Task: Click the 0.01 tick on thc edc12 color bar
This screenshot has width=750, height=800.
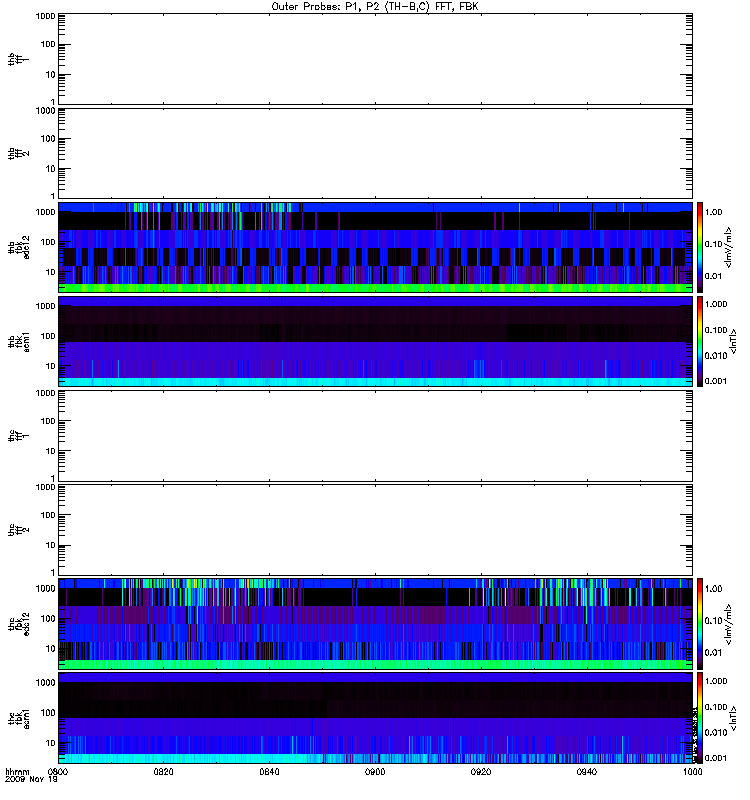Action: coord(713,653)
